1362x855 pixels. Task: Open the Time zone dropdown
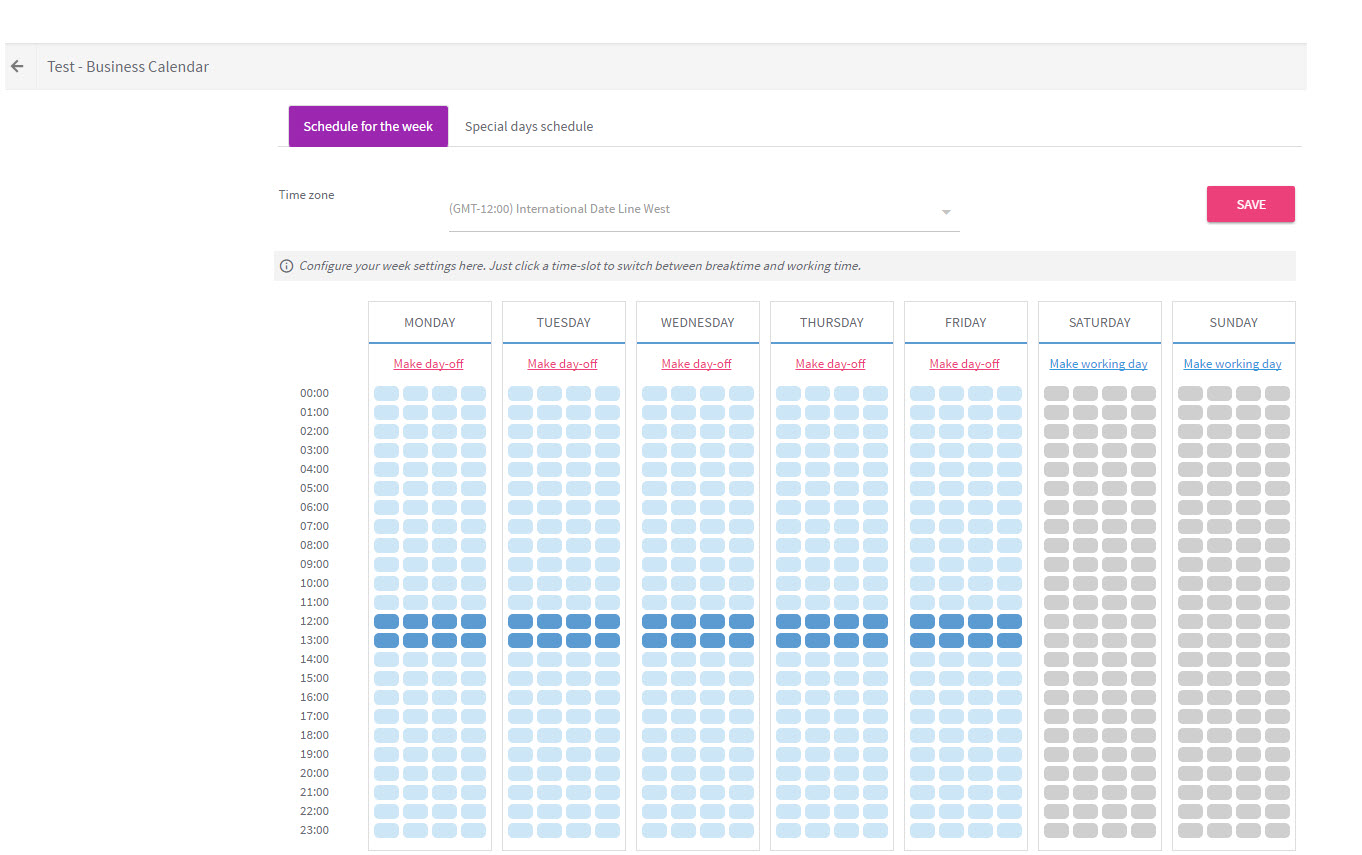704,210
